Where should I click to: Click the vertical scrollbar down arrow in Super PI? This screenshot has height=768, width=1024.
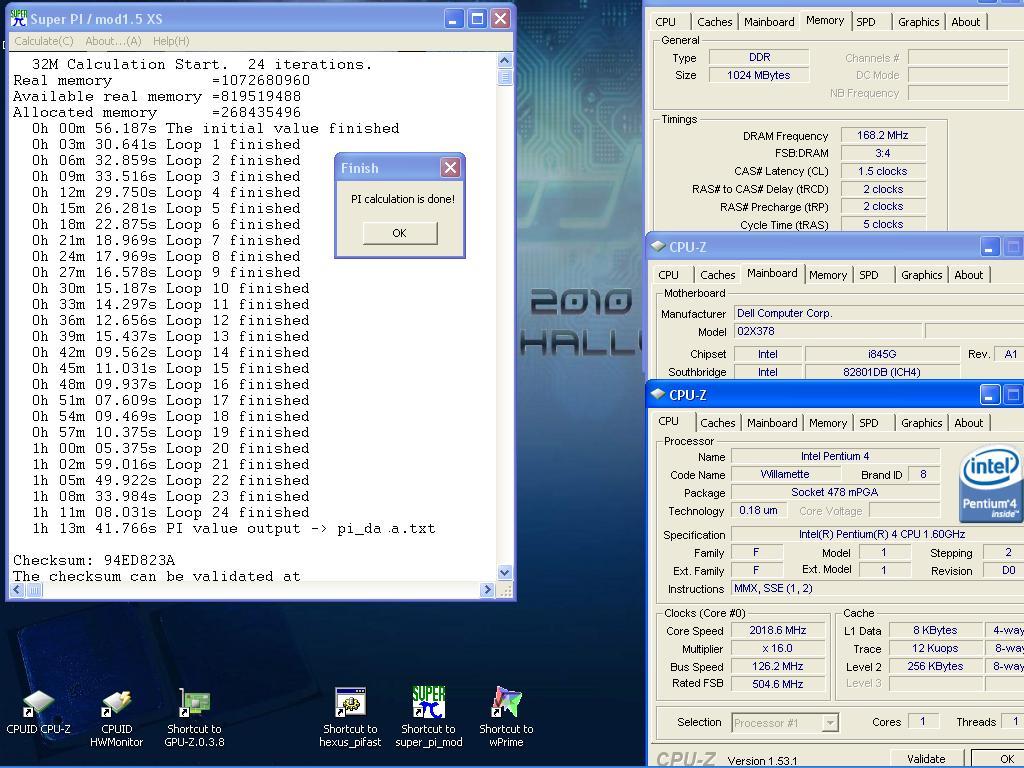click(504, 573)
